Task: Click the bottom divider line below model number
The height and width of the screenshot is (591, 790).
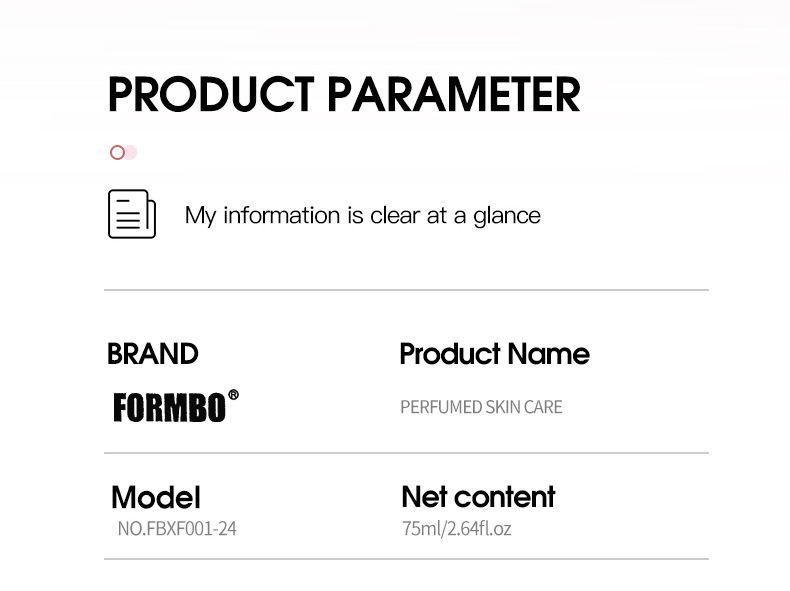Action: [406, 559]
